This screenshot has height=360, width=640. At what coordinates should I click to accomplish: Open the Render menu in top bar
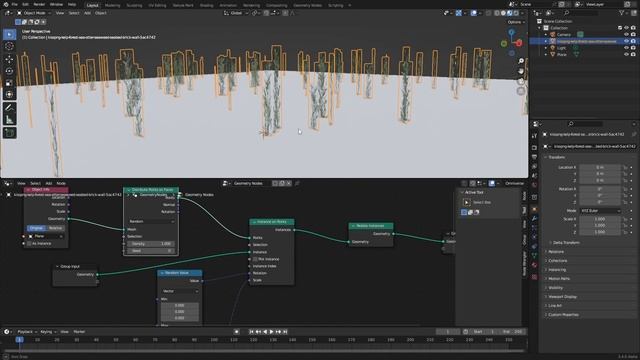(39, 4)
